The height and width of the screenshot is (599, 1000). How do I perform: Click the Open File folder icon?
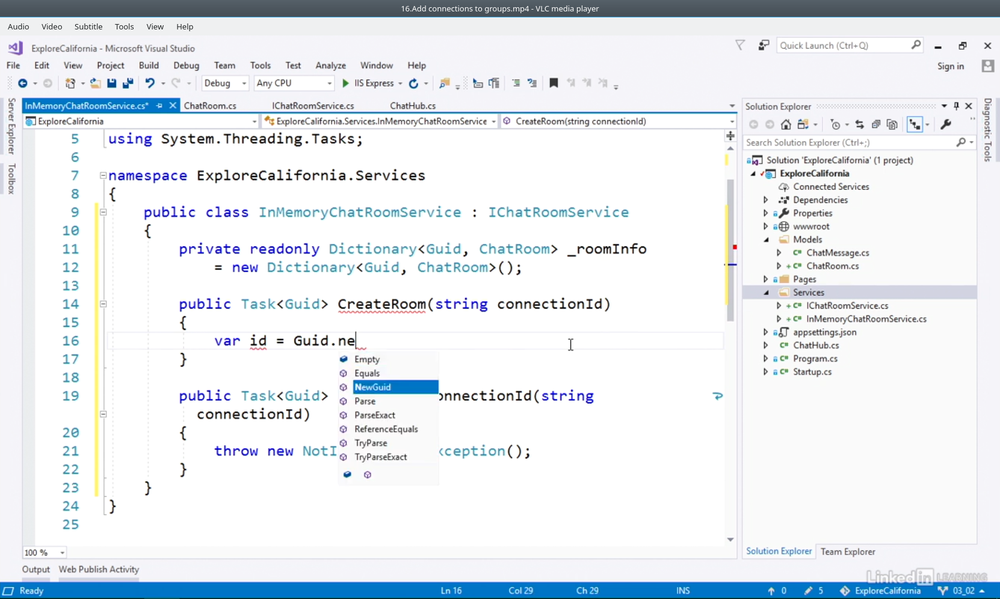95,84
